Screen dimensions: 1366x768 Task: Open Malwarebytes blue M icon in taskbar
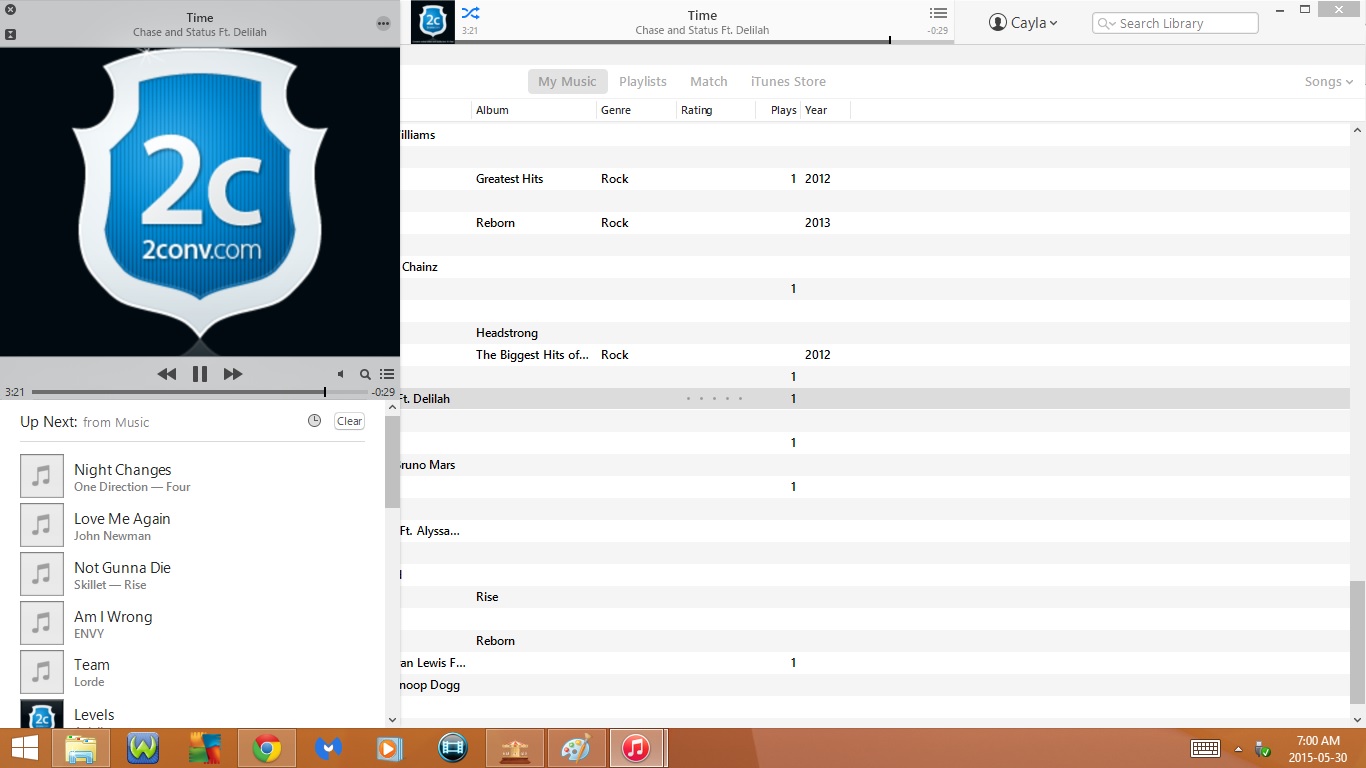pos(328,748)
